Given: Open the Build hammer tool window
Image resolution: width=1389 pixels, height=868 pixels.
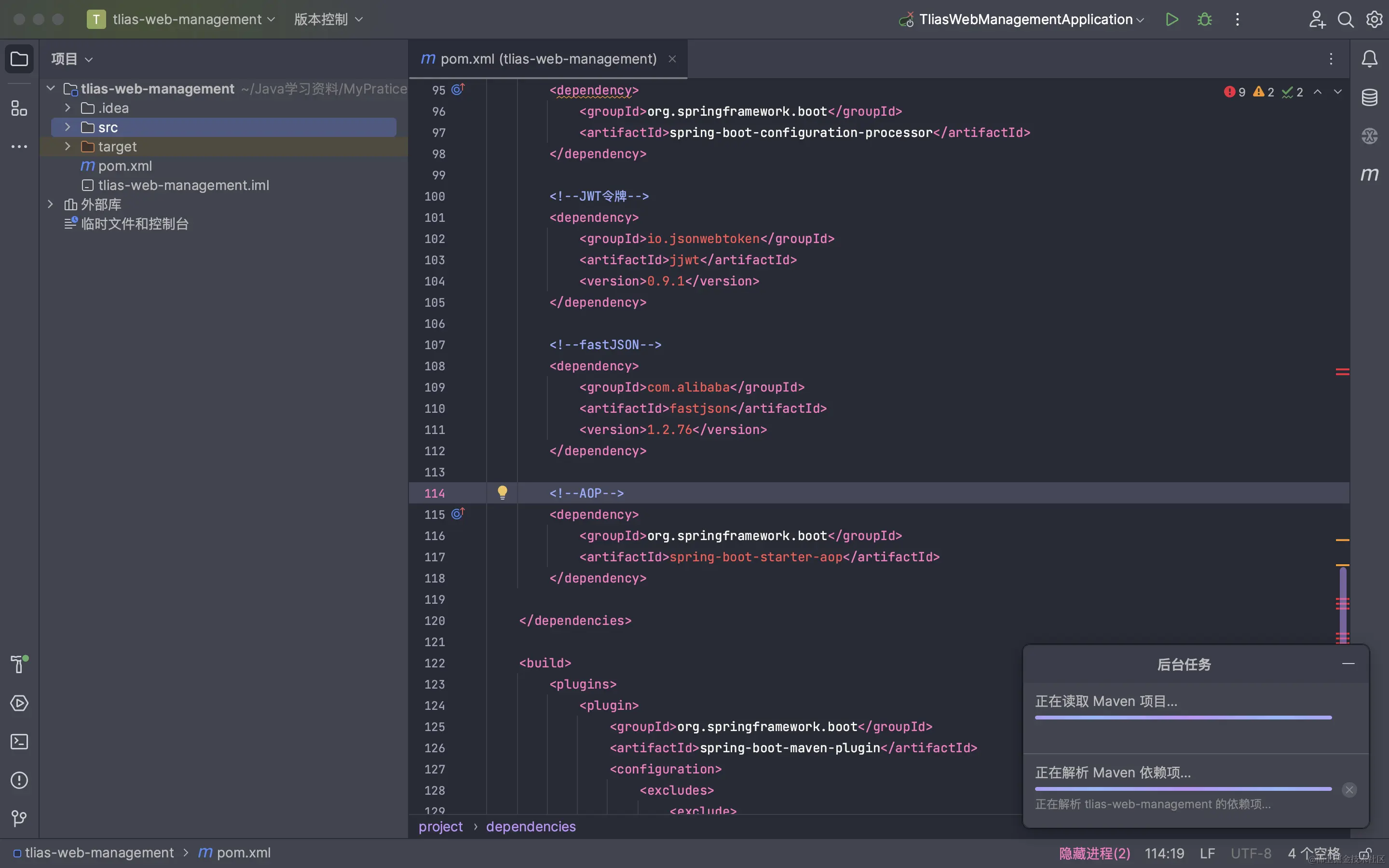Looking at the screenshot, I should click(19, 664).
